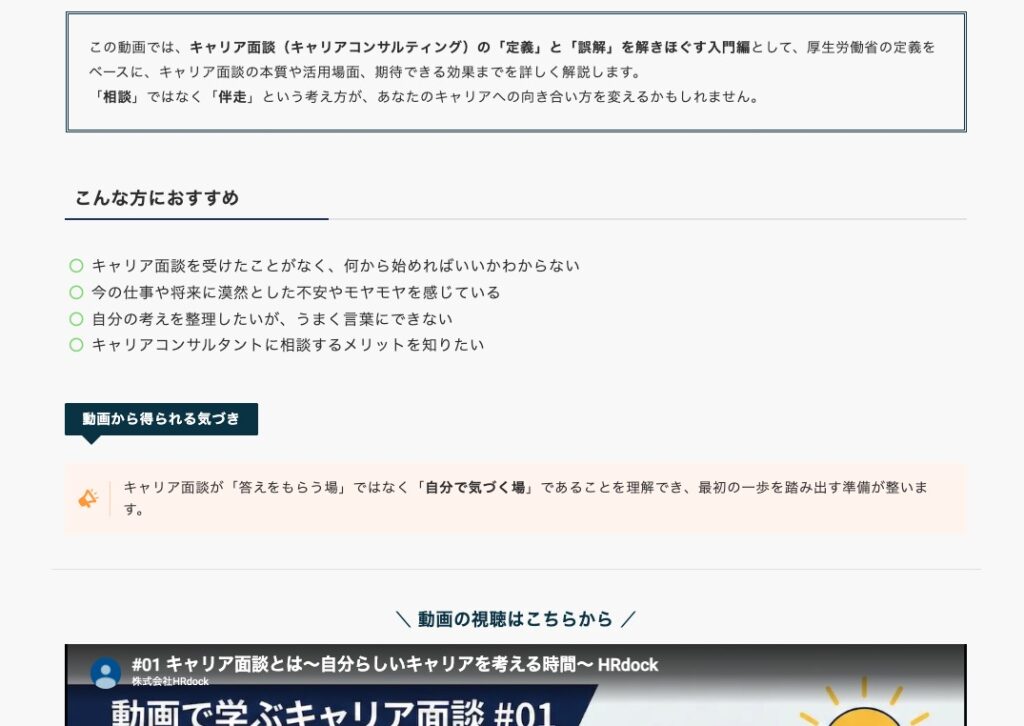Screen dimensions: 1024x726
Task: Click the 動画の視聴はこちらから heading
Action: pyautogui.click(x=515, y=619)
